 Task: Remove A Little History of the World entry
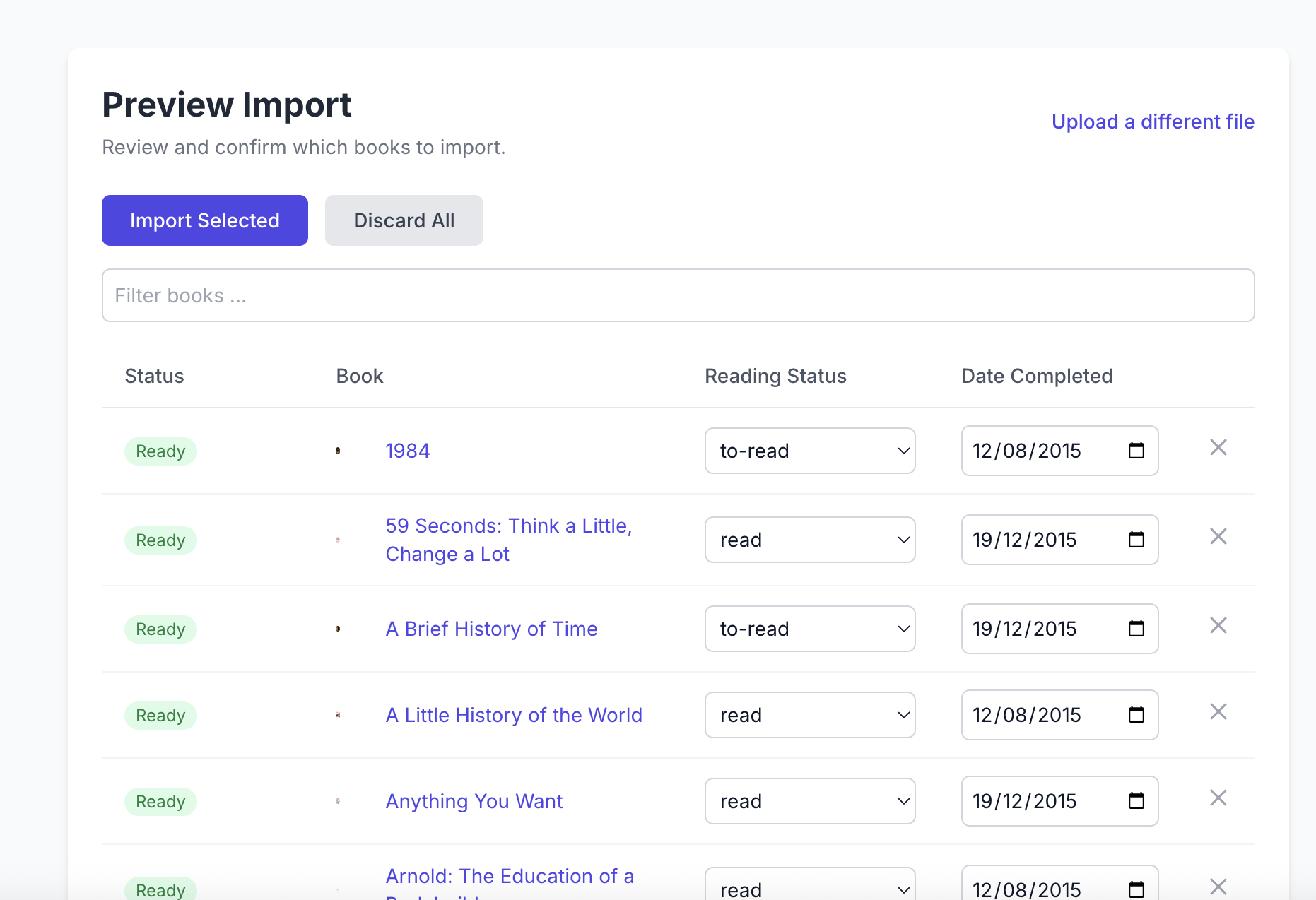tap(1218, 712)
